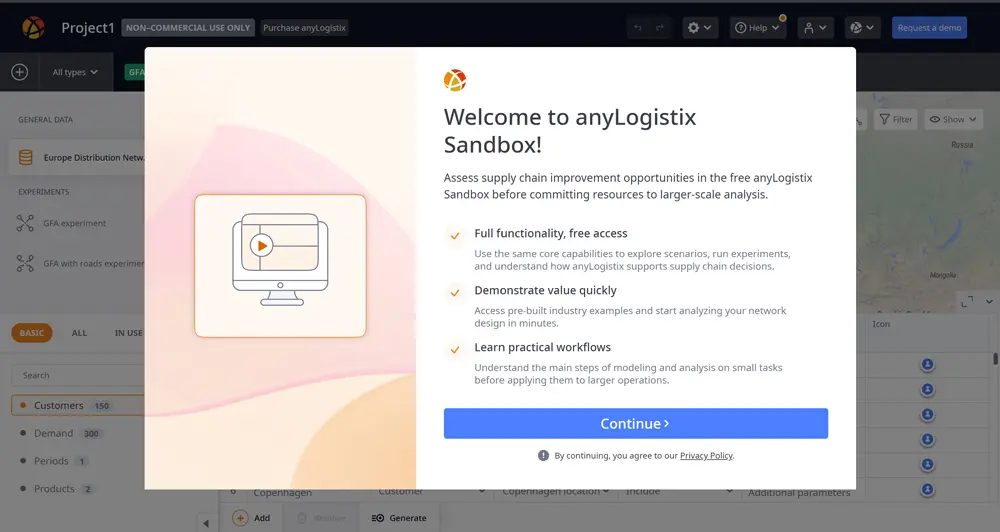Click the Generate button
The image size is (1000, 532).
click(x=399, y=518)
